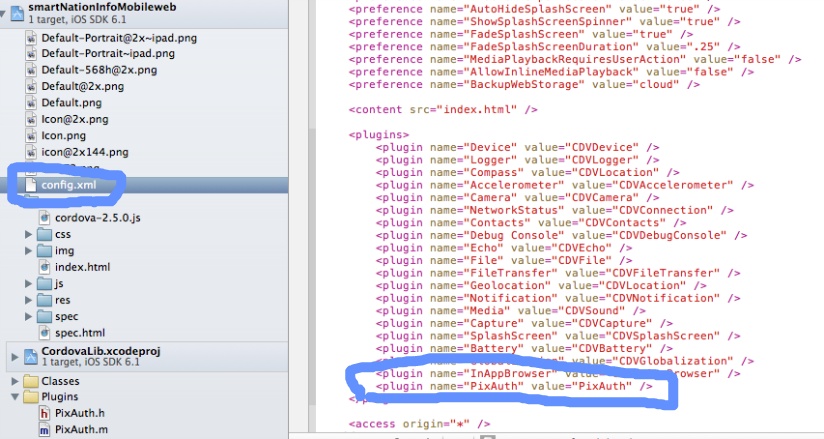Viewport: 824px width, 439px height.
Task: Click the PixAuth plugin line
Action: pyautogui.click(x=514, y=386)
